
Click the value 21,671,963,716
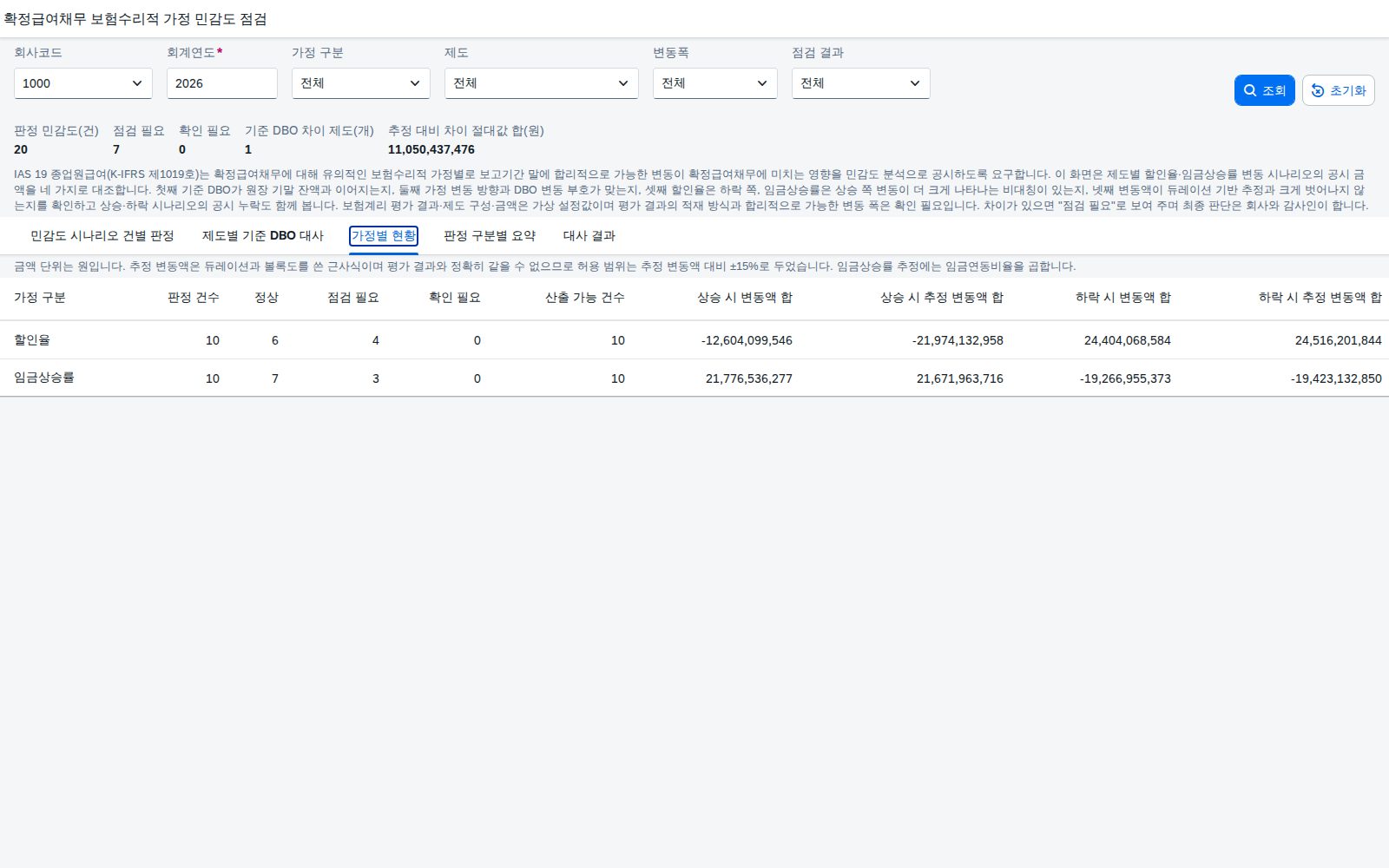click(960, 378)
